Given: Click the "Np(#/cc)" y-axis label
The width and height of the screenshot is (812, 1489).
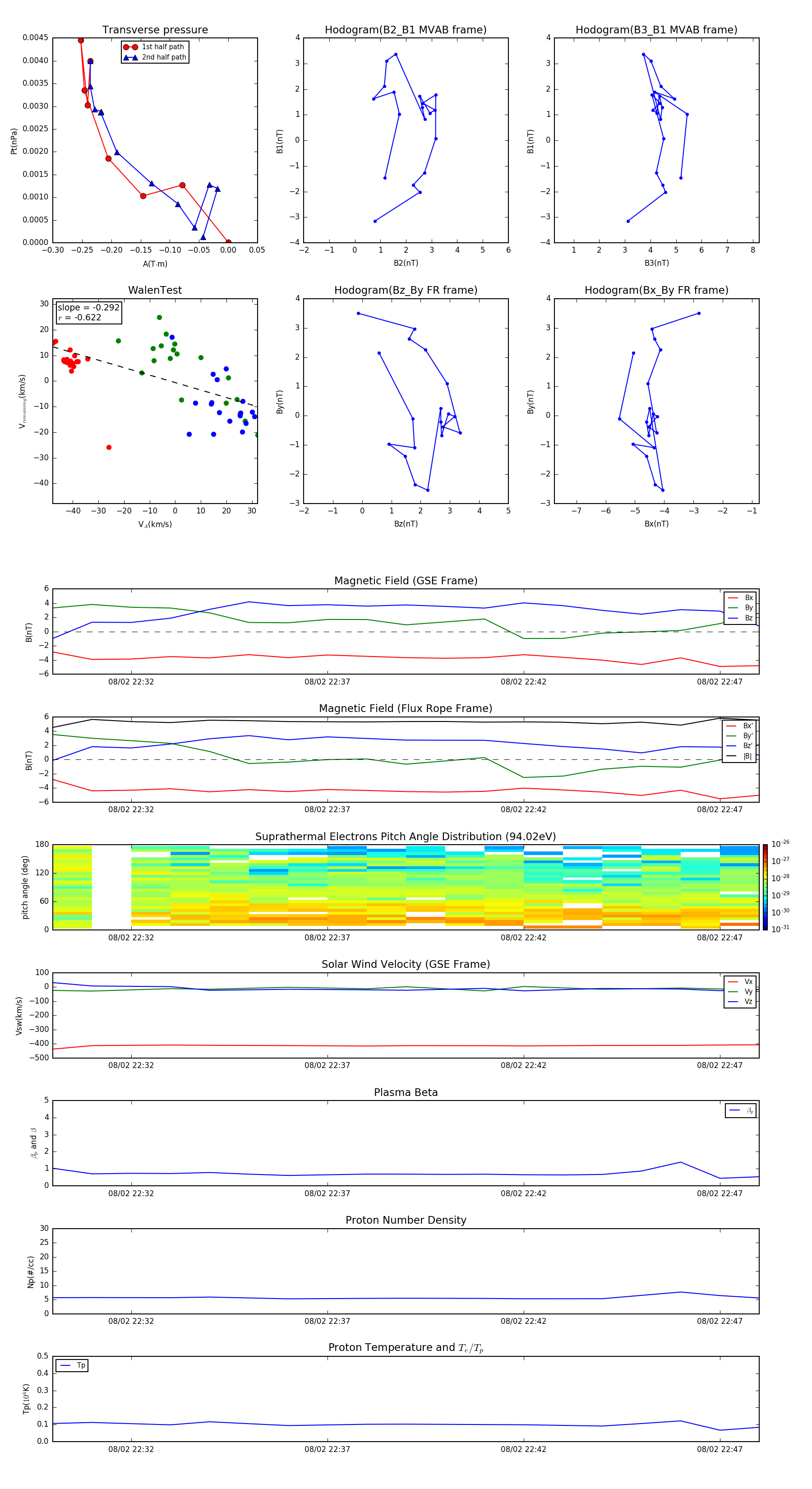Looking at the screenshot, I should pyautogui.click(x=31, y=1271).
